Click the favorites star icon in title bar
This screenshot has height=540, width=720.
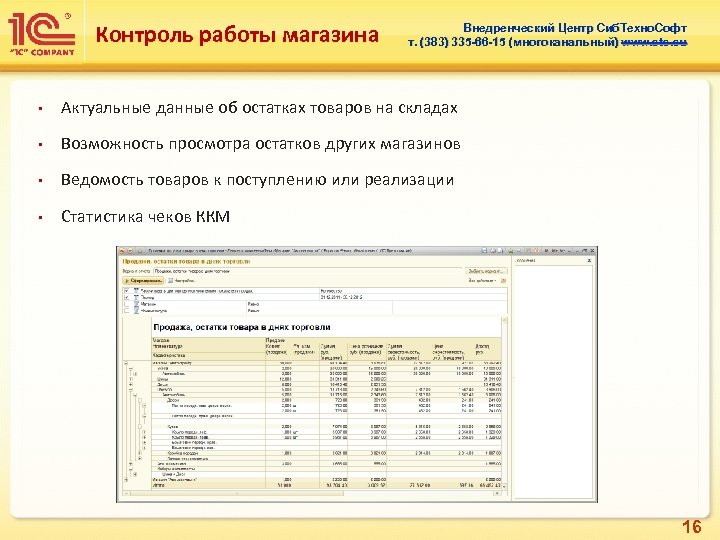pos(140,251)
